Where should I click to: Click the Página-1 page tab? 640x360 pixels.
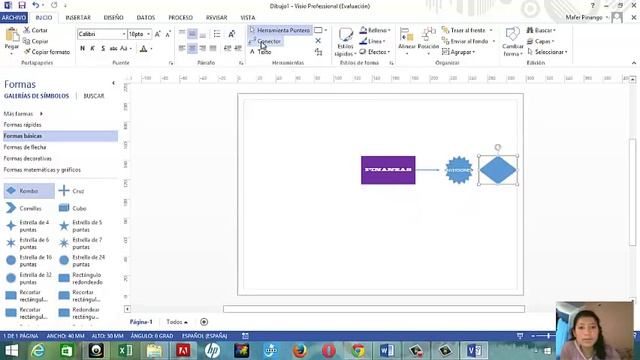tap(141, 322)
